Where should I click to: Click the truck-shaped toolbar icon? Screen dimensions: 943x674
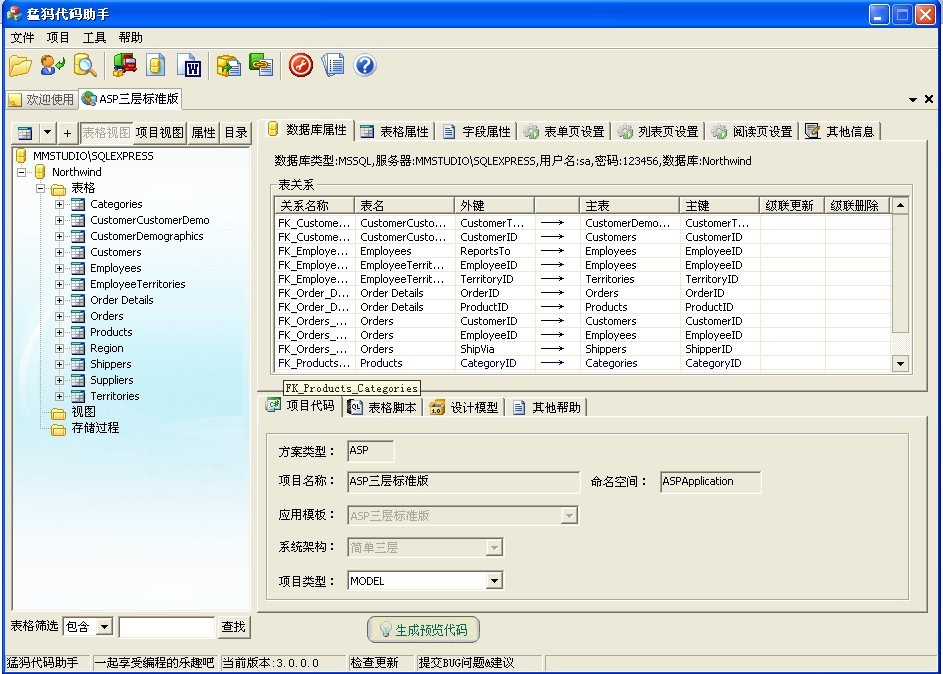(x=125, y=65)
